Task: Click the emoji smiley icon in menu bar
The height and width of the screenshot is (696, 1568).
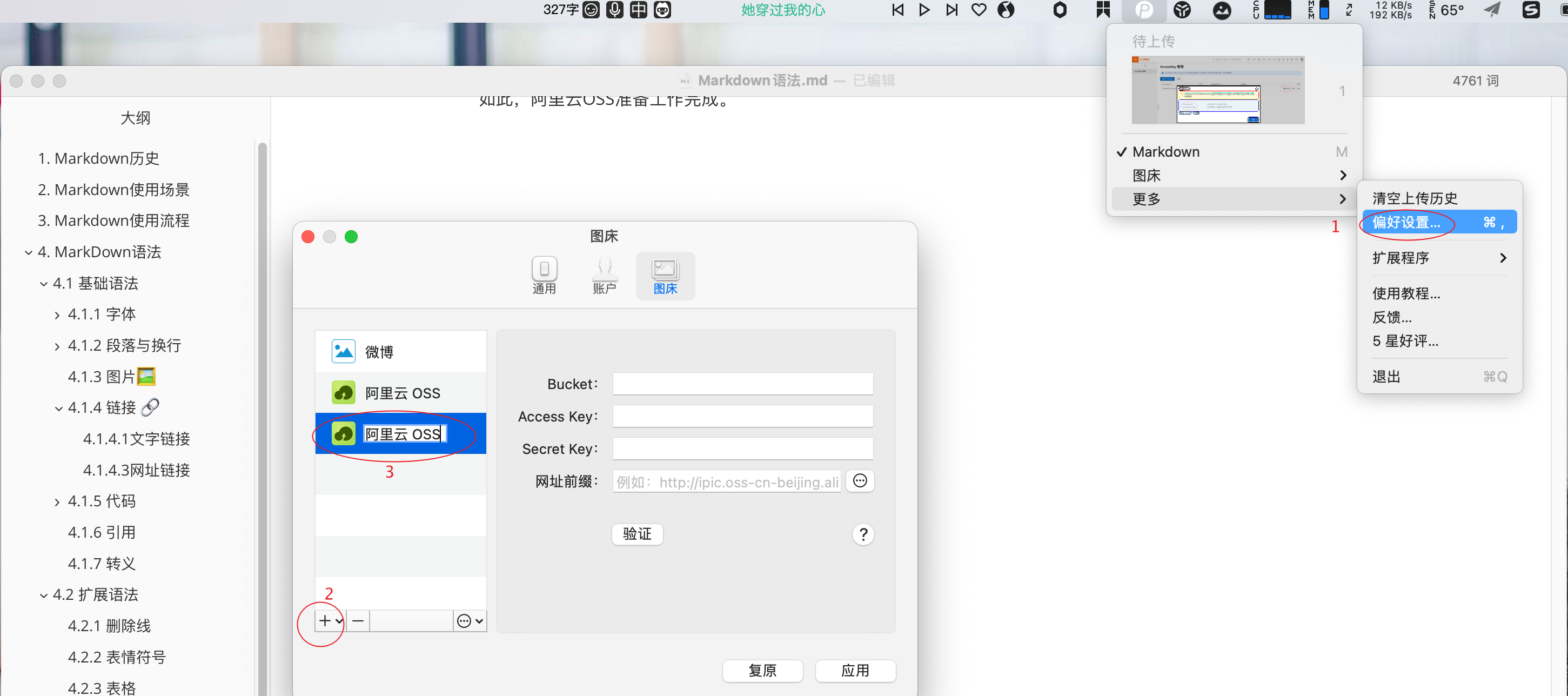Action: 591,10
